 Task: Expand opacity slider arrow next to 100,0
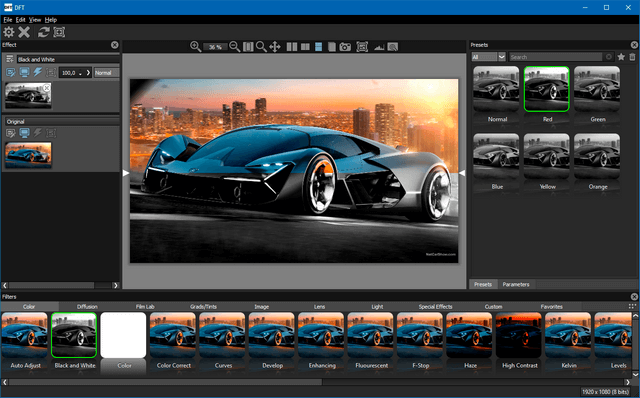click(88, 73)
